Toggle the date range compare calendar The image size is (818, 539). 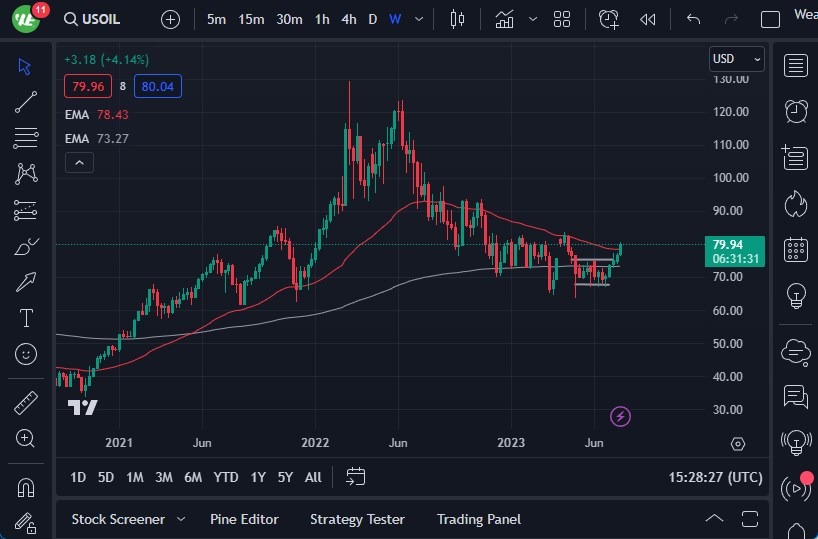click(x=356, y=477)
